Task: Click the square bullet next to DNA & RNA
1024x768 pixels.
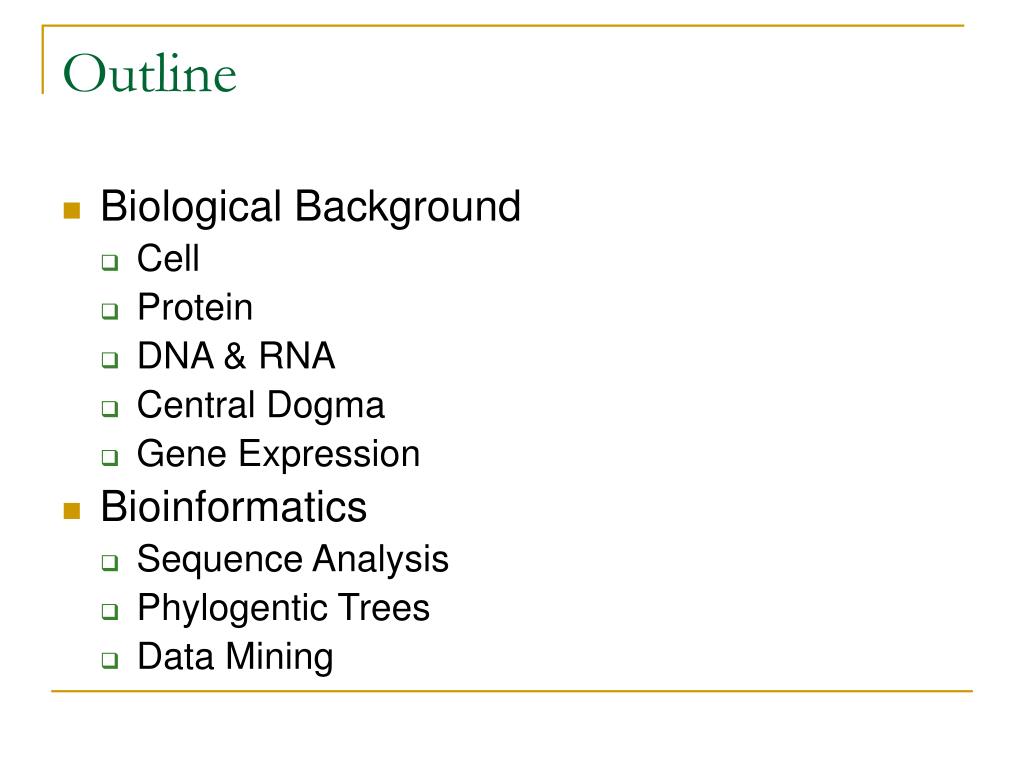Action: [x=110, y=360]
